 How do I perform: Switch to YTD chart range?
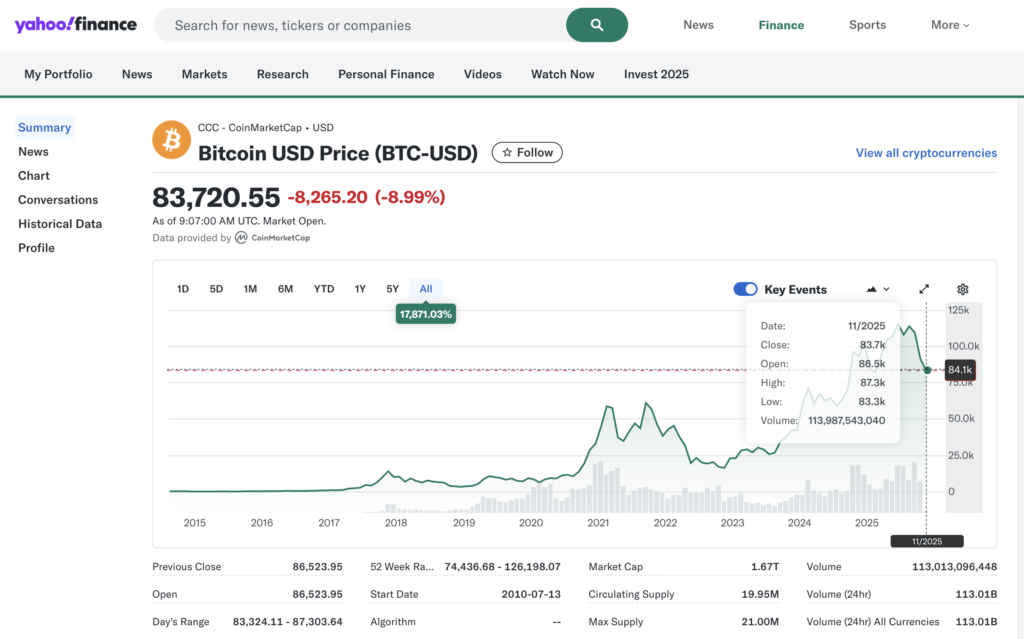point(323,289)
